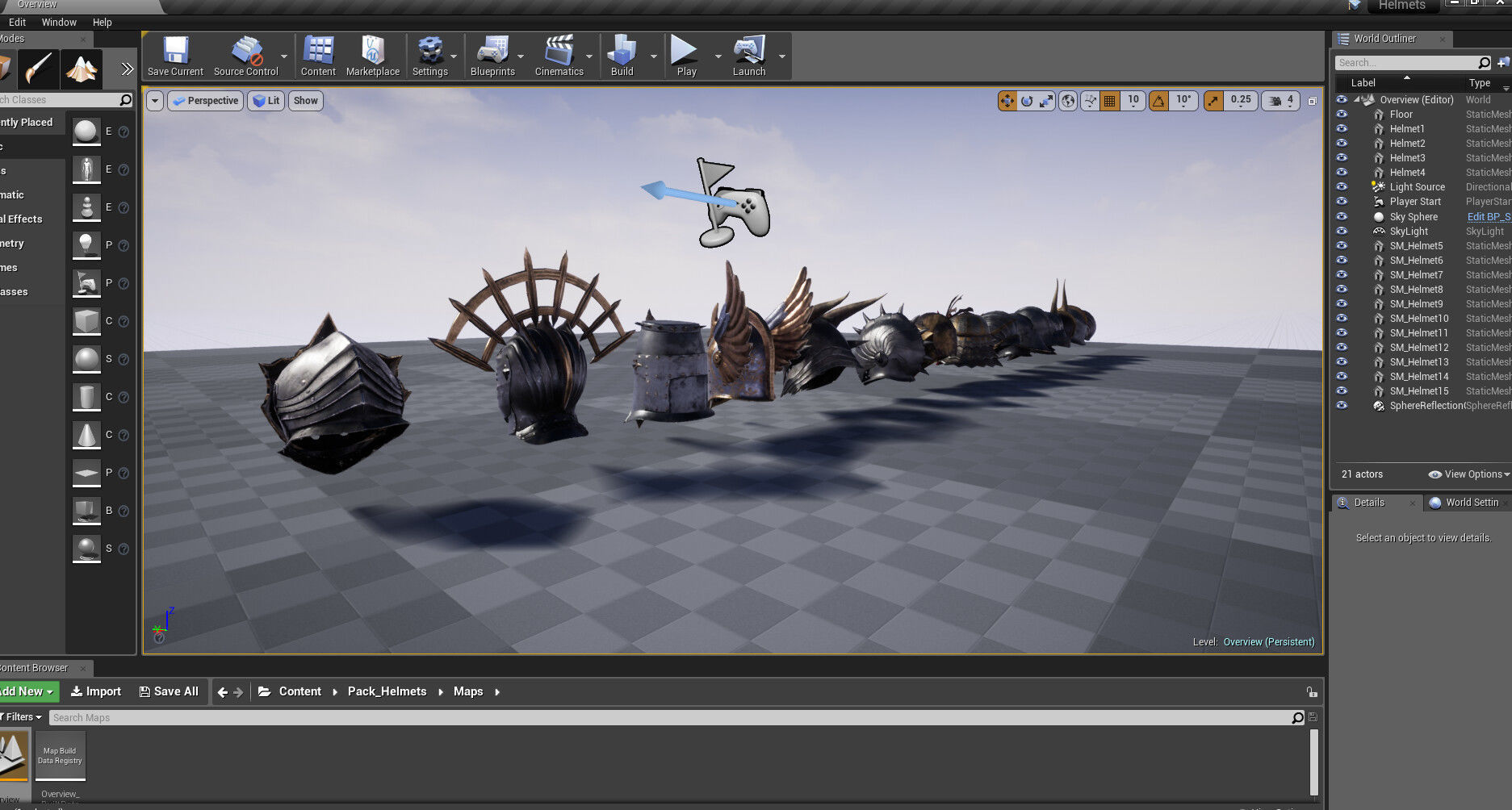This screenshot has height=810, width=1512.
Task: Toggle grid snapping icon in viewport
Action: (x=1110, y=101)
